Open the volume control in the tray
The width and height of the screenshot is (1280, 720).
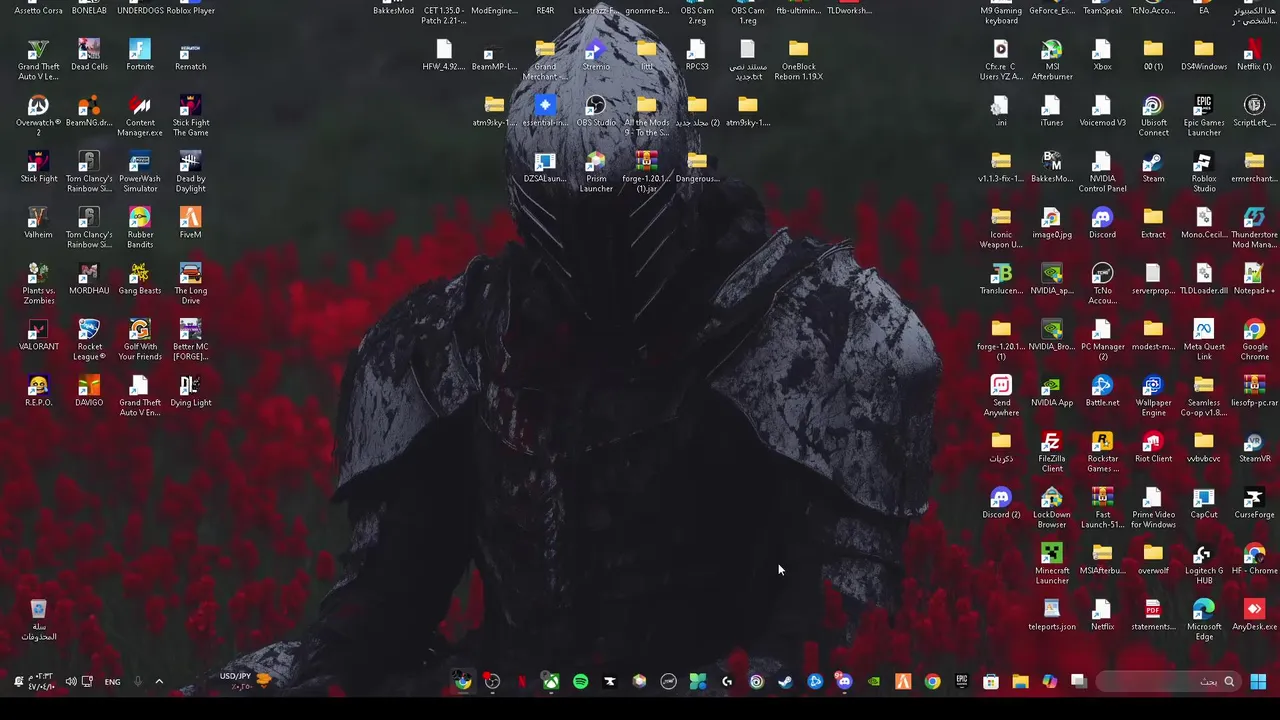pyautogui.click(x=71, y=682)
